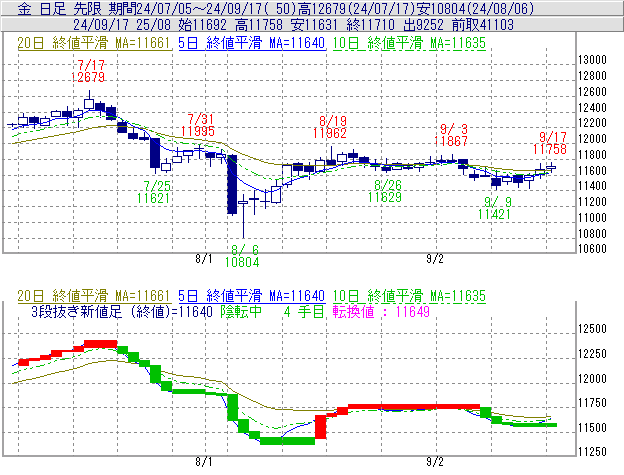Click the 12500 label on lower chart axis
This screenshot has height=475, width=624.
pyautogui.click(x=592, y=329)
